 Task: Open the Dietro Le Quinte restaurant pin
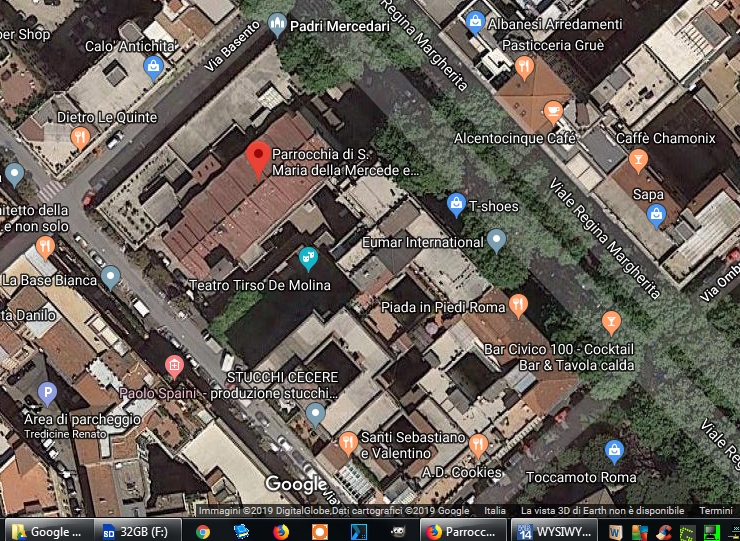point(81,137)
